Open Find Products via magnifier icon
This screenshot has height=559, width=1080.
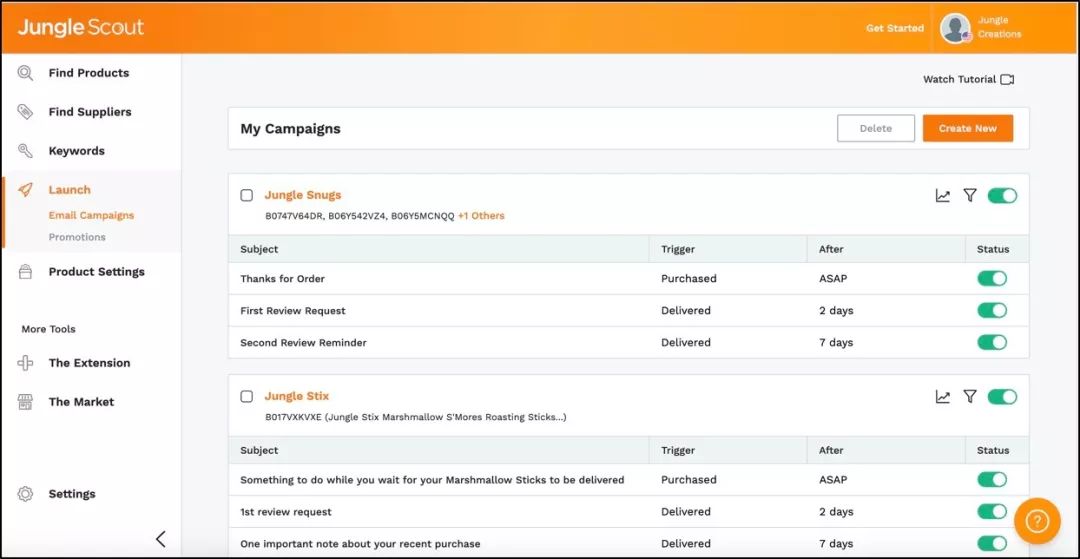(25, 73)
